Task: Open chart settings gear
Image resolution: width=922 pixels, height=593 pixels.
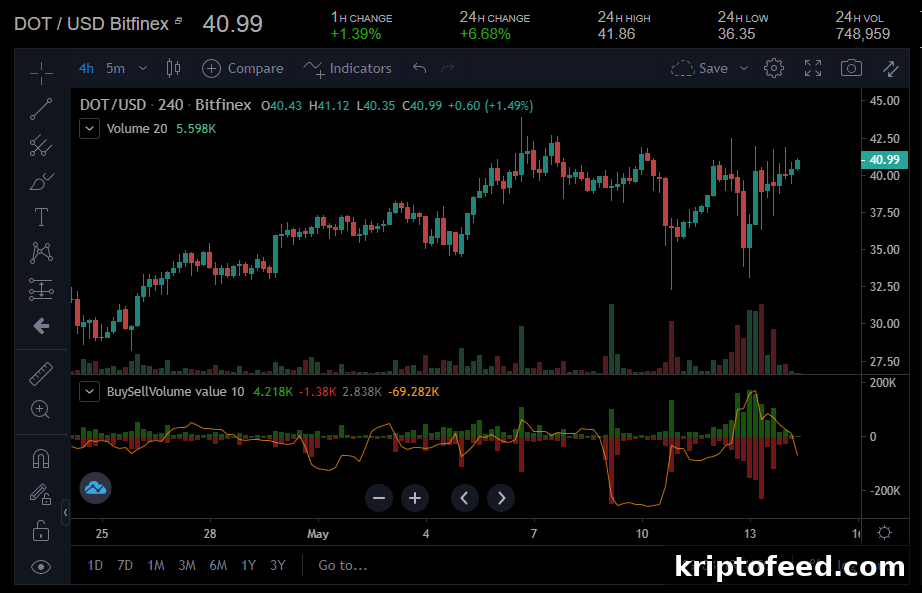Action: [x=774, y=68]
